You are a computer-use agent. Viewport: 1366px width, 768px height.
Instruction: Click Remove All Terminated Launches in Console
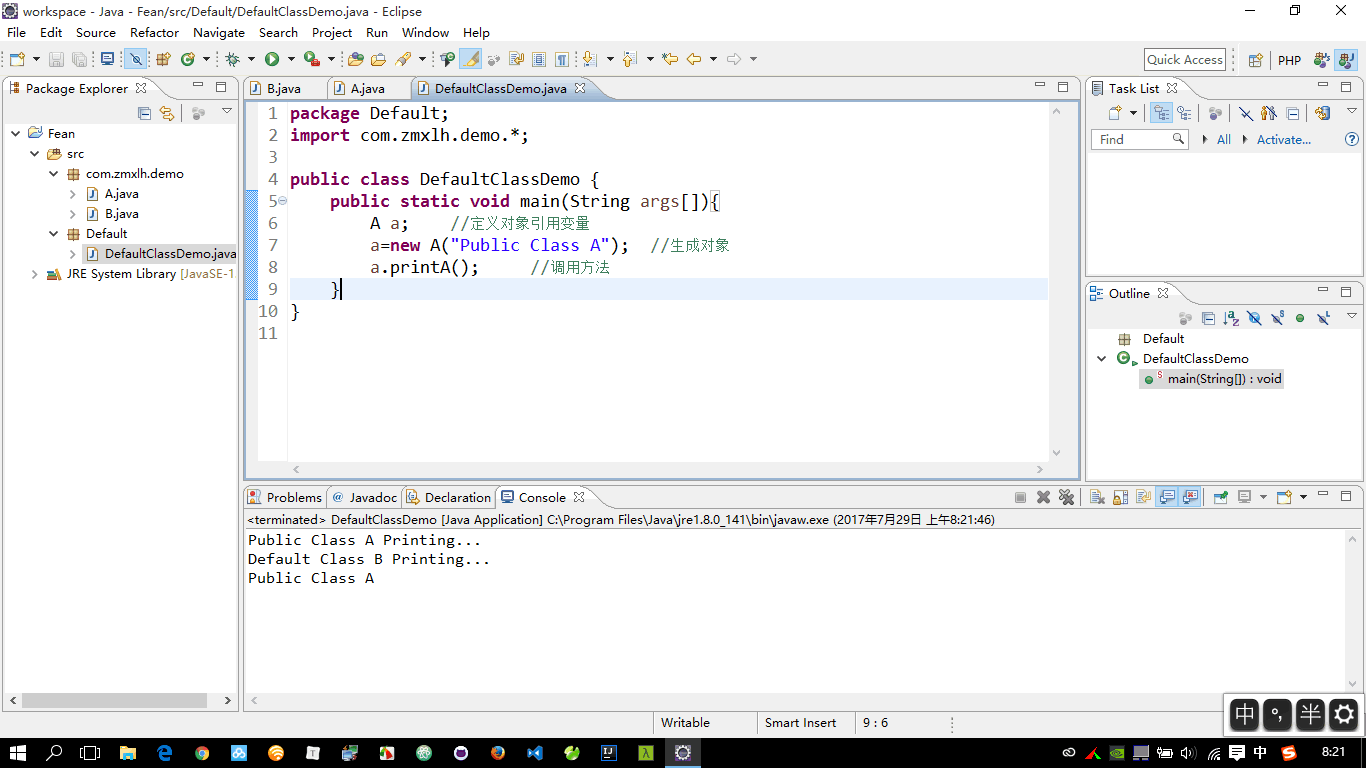click(1066, 497)
